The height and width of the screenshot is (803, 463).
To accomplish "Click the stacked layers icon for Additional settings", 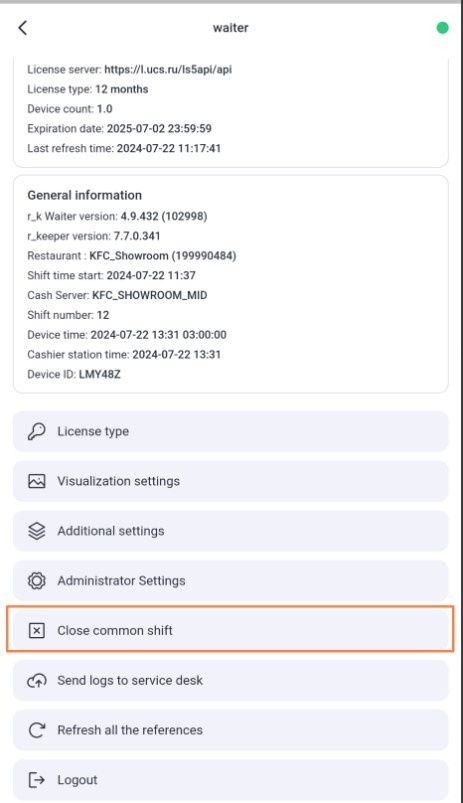I will pos(36,531).
